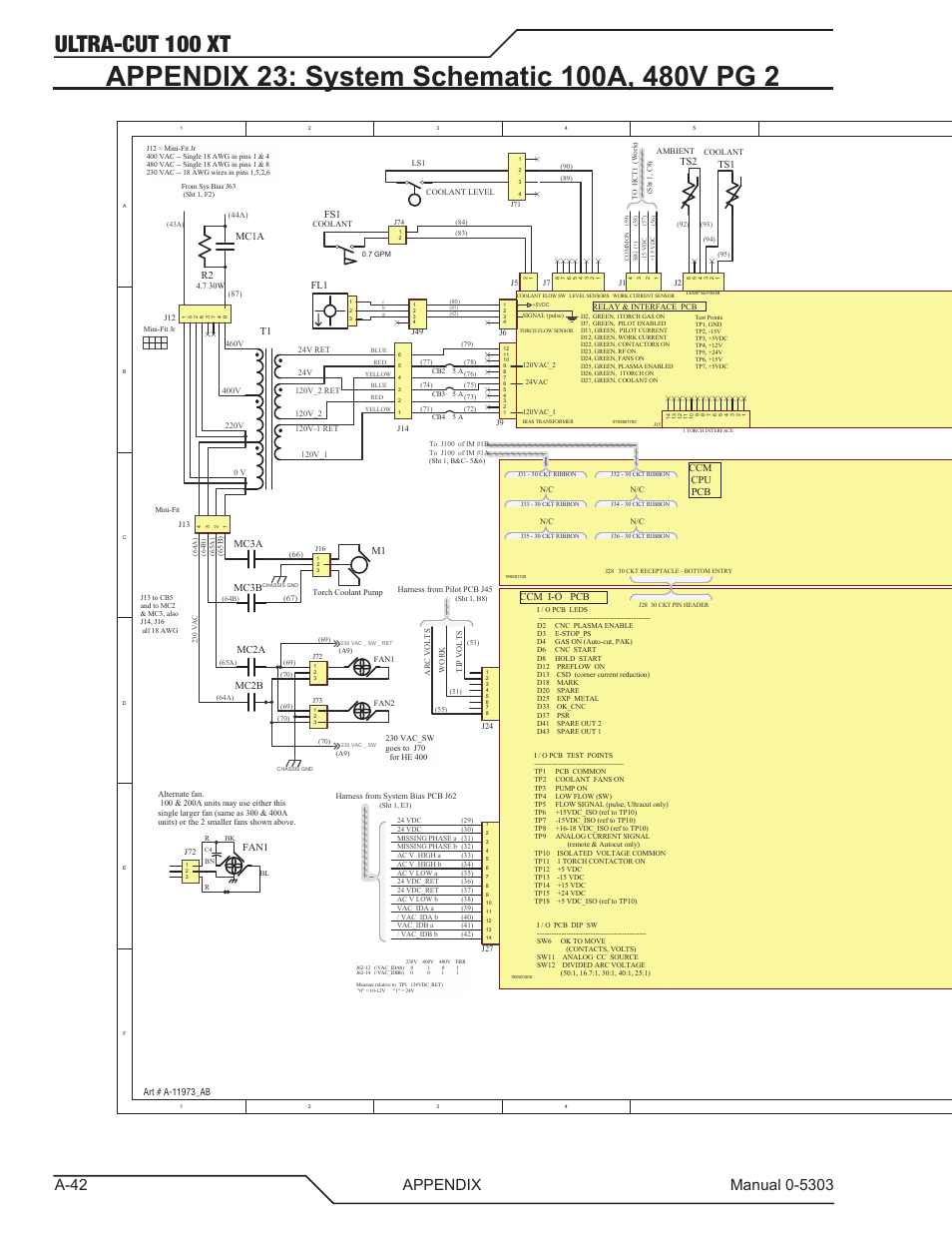
Task: Select the Manual 0-5303 footer text
Action: [781, 1184]
